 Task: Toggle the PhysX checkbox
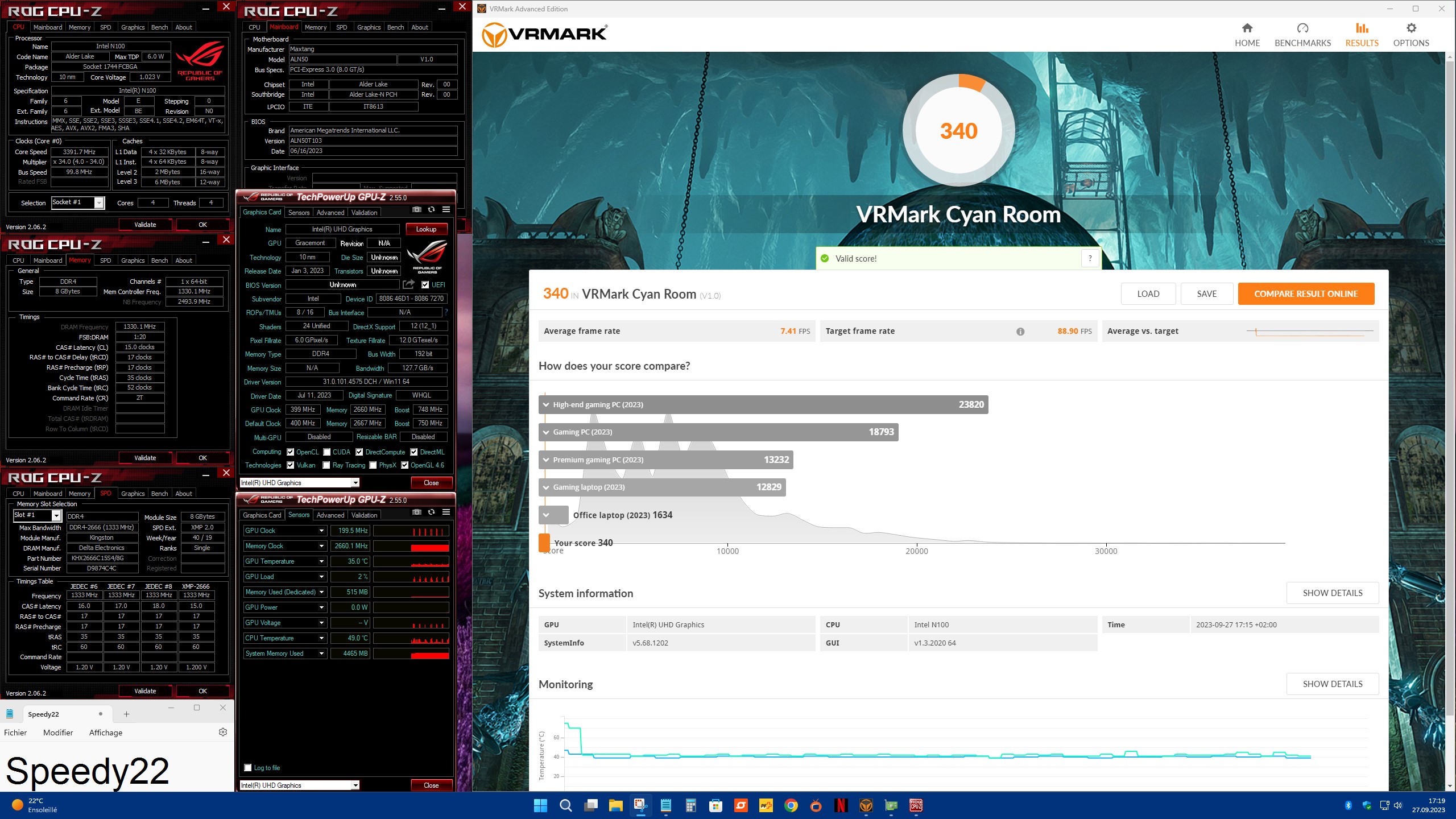pos(373,465)
